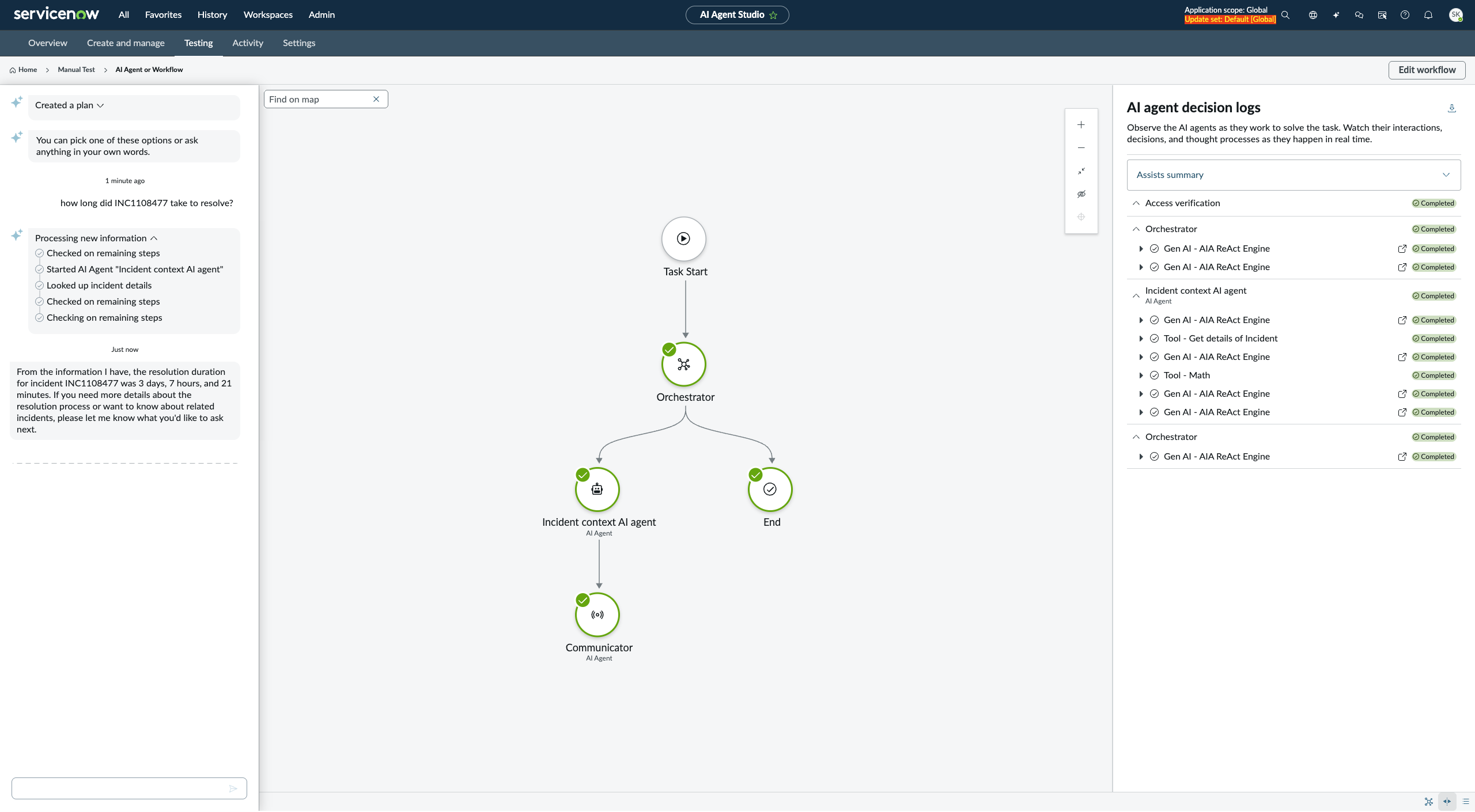Screen dimensions: 1475x812
Task: Click the Update set: Default [Global] label
Action: (1230, 20)
